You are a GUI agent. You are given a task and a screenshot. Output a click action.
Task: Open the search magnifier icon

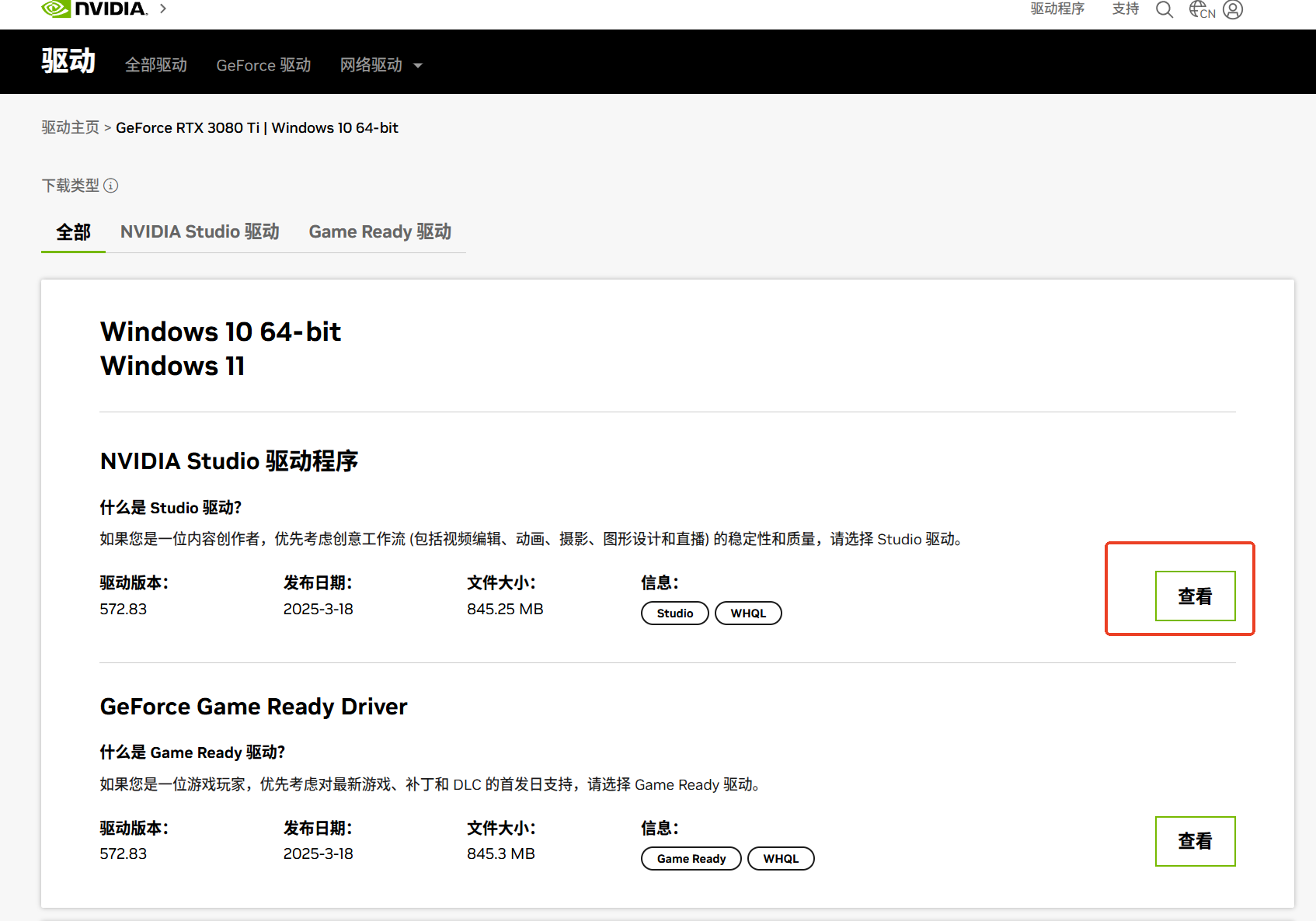[x=1164, y=9]
